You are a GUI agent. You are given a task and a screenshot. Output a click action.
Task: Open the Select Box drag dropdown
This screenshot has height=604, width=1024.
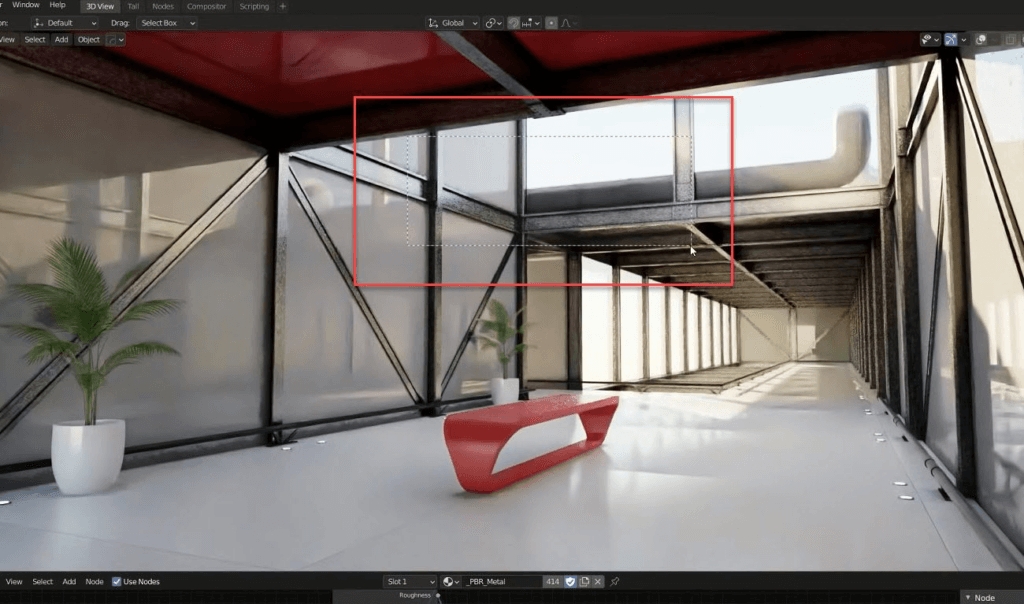pyautogui.click(x=167, y=23)
